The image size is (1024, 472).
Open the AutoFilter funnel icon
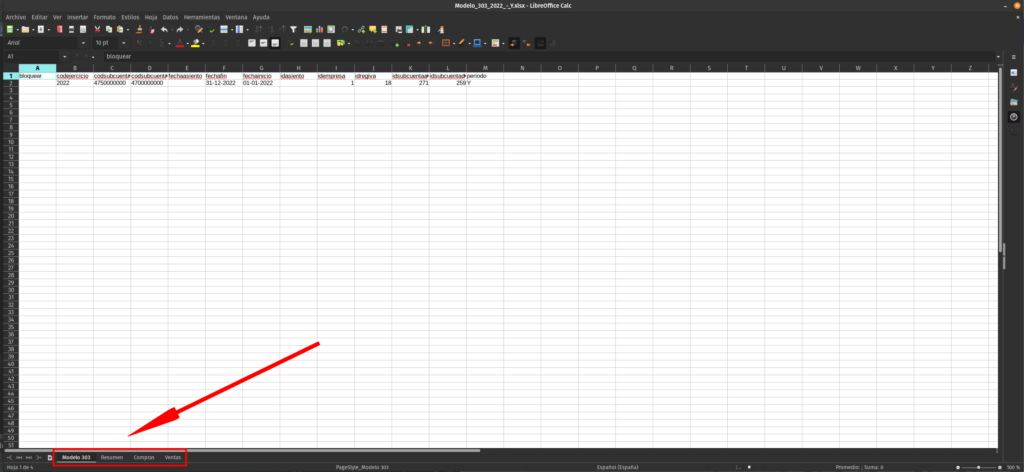(x=293, y=30)
